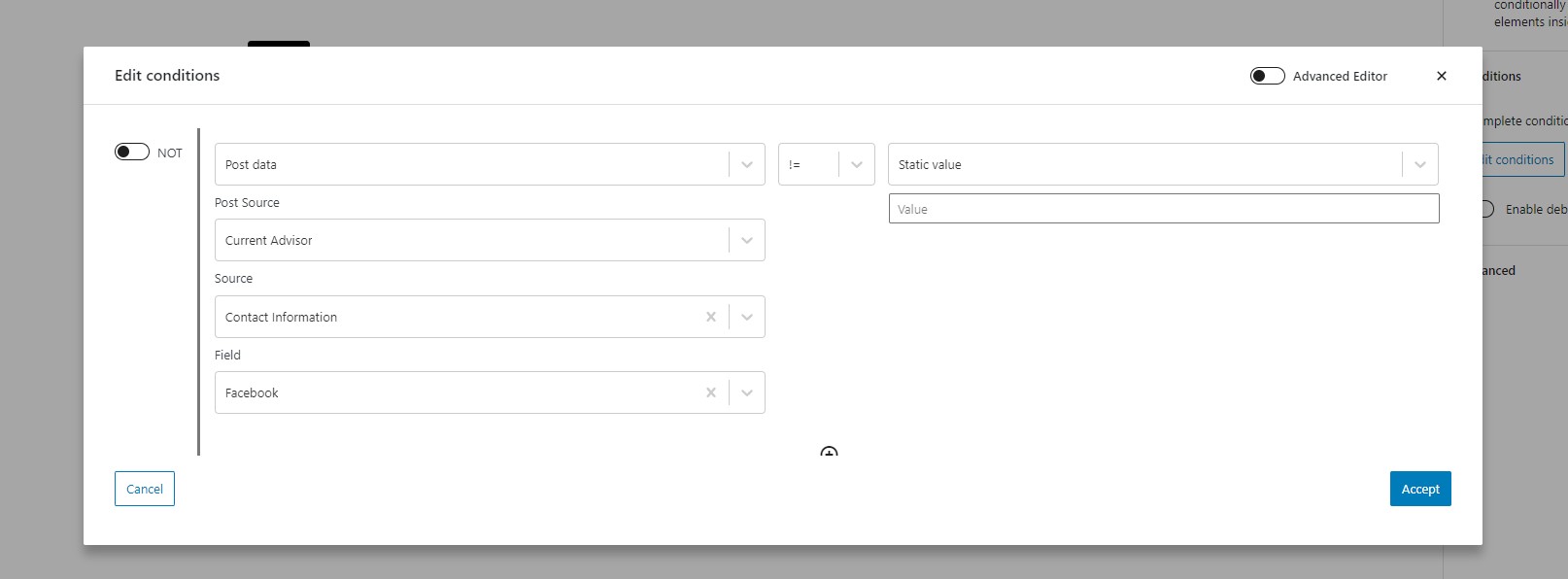Click the Value text input
Screen dimensions: 1568x579
click(x=1164, y=209)
